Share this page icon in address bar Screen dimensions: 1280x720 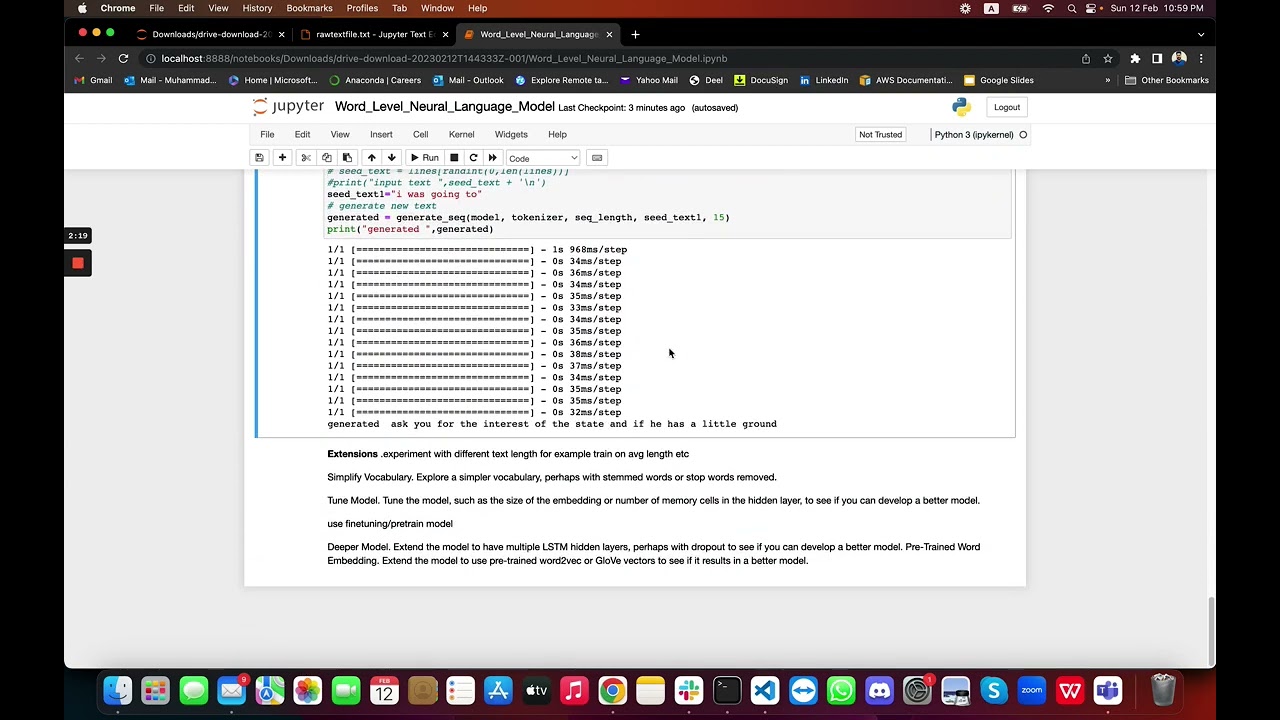tap(1086, 58)
